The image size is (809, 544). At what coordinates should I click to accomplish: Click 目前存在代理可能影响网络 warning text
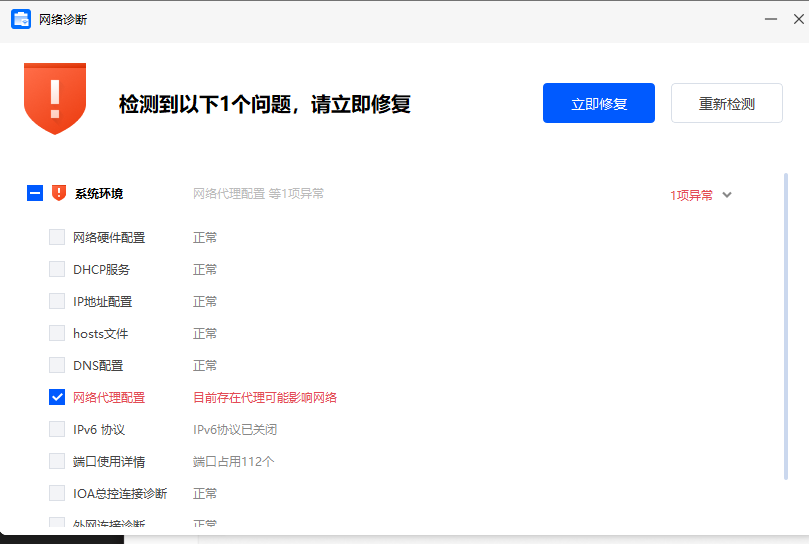click(265, 397)
